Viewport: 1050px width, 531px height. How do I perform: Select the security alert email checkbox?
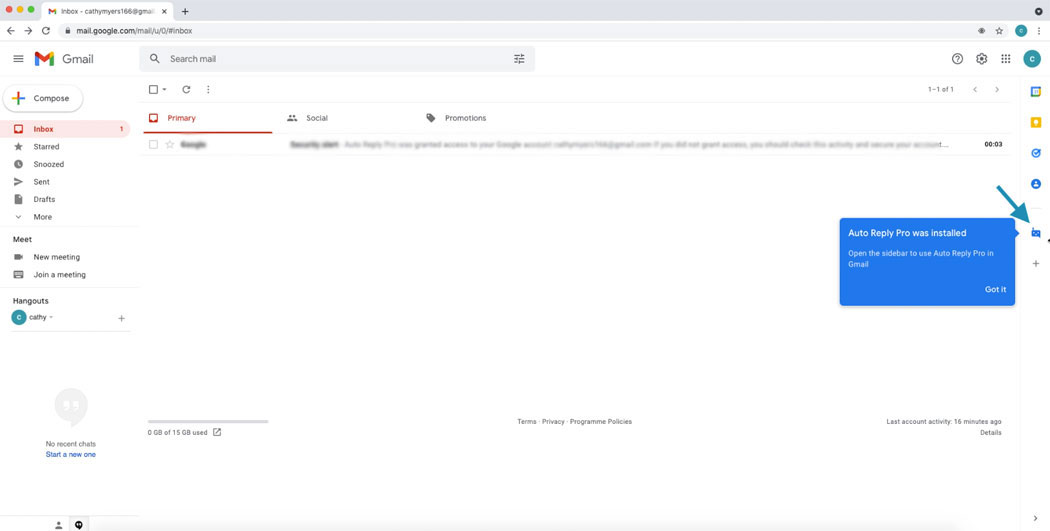153,145
